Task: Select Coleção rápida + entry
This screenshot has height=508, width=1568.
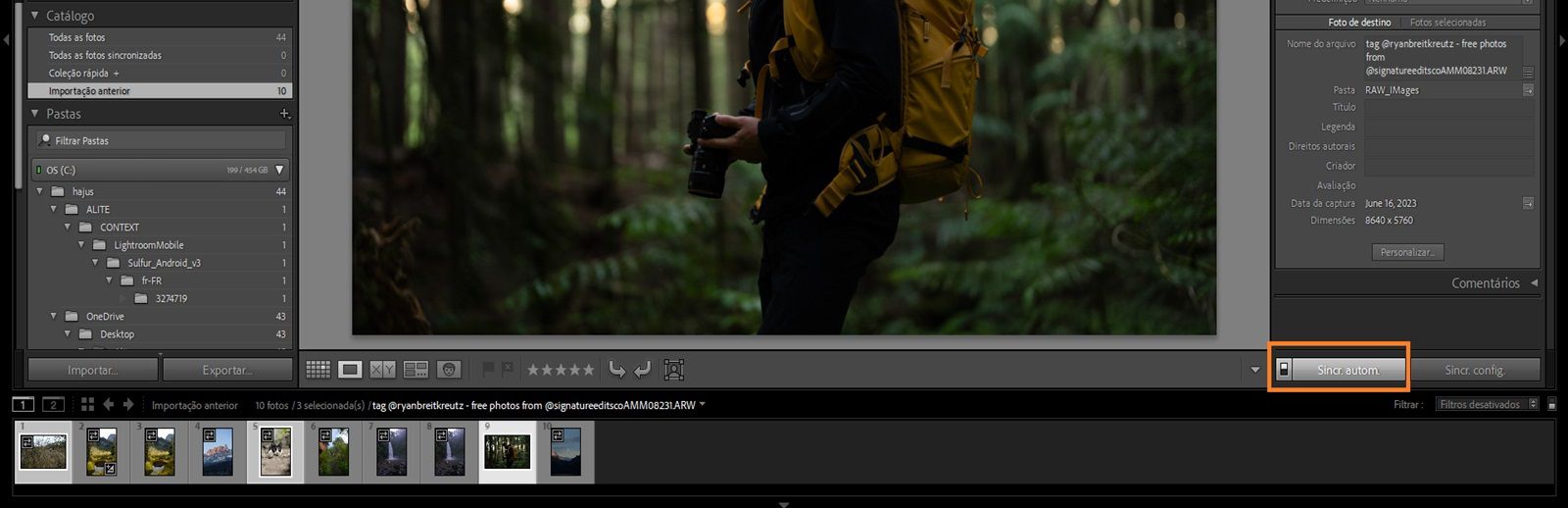Action: (160, 73)
